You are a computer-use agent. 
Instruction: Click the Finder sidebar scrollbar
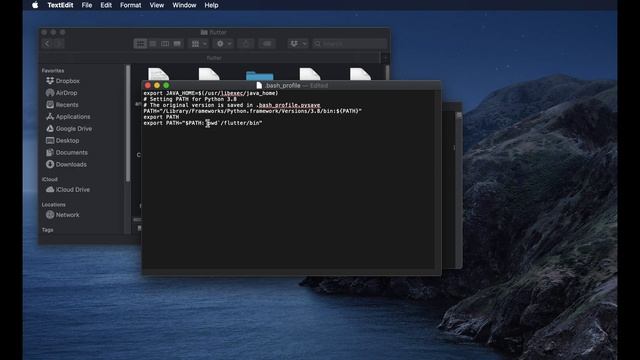(128, 122)
